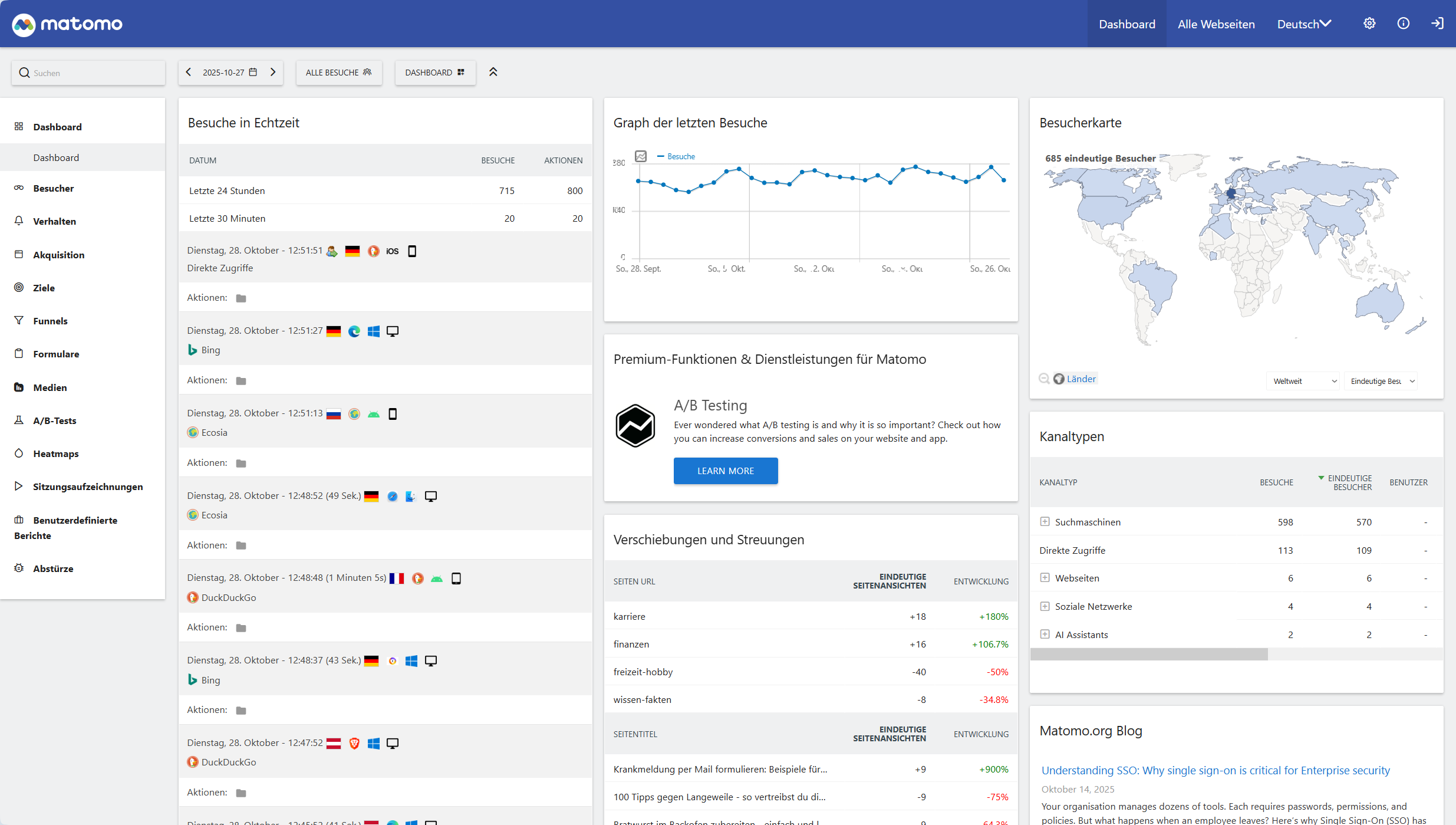This screenshot has height=825, width=1456.
Task: Open the settings gear icon
Action: click(1369, 24)
